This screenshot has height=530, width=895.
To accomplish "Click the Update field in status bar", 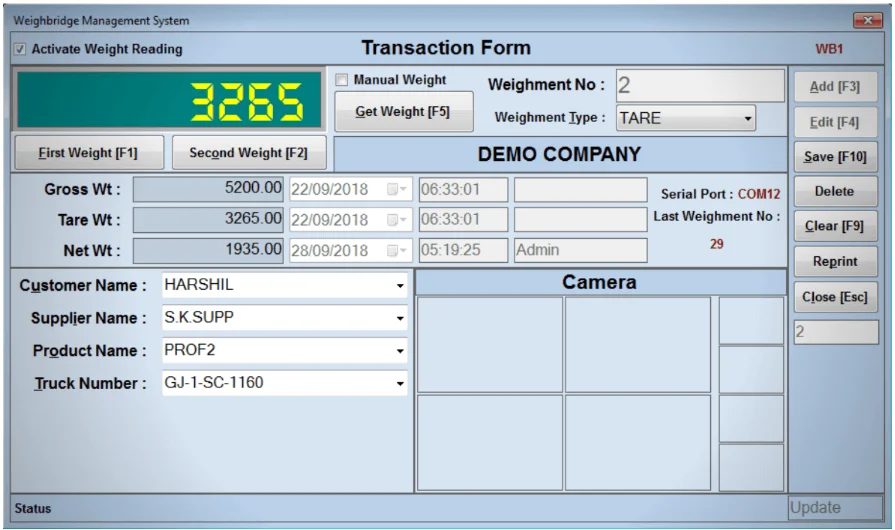I will click(835, 508).
